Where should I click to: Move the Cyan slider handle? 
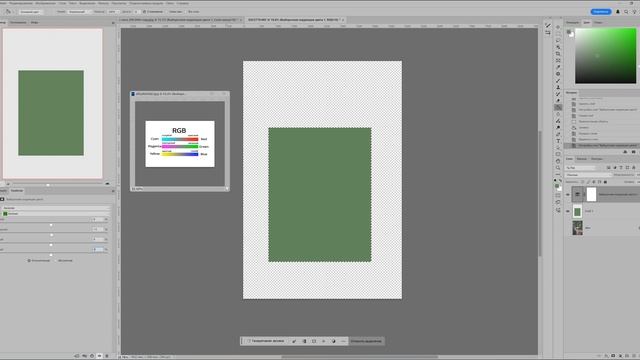(x=51, y=225)
